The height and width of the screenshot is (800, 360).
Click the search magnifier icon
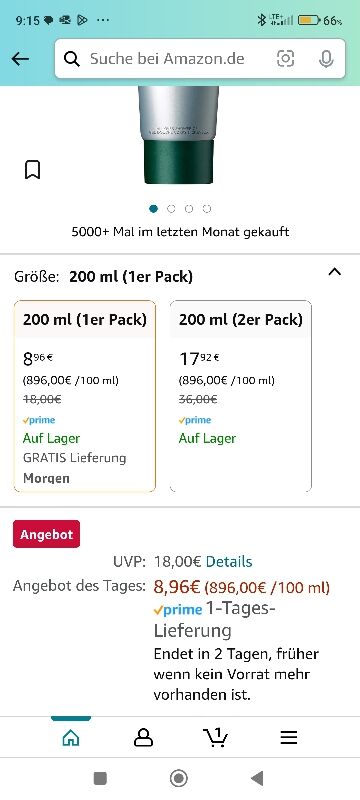(x=72, y=59)
